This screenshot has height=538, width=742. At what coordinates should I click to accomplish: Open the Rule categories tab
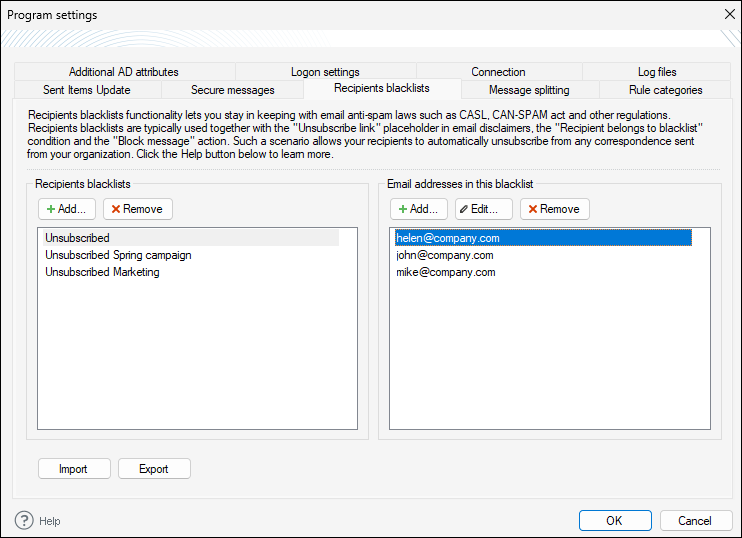[x=665, y=90]
